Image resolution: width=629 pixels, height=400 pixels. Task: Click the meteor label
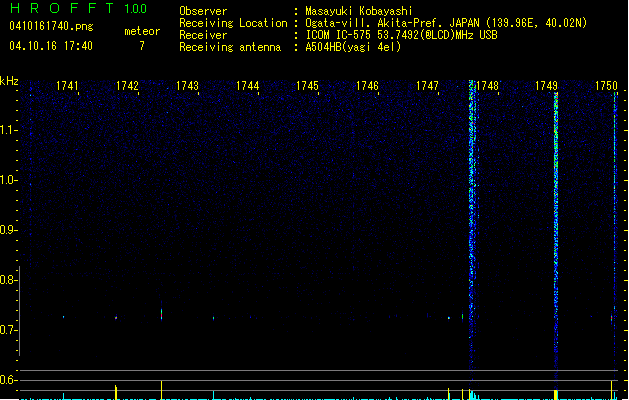tap(142, 31)
